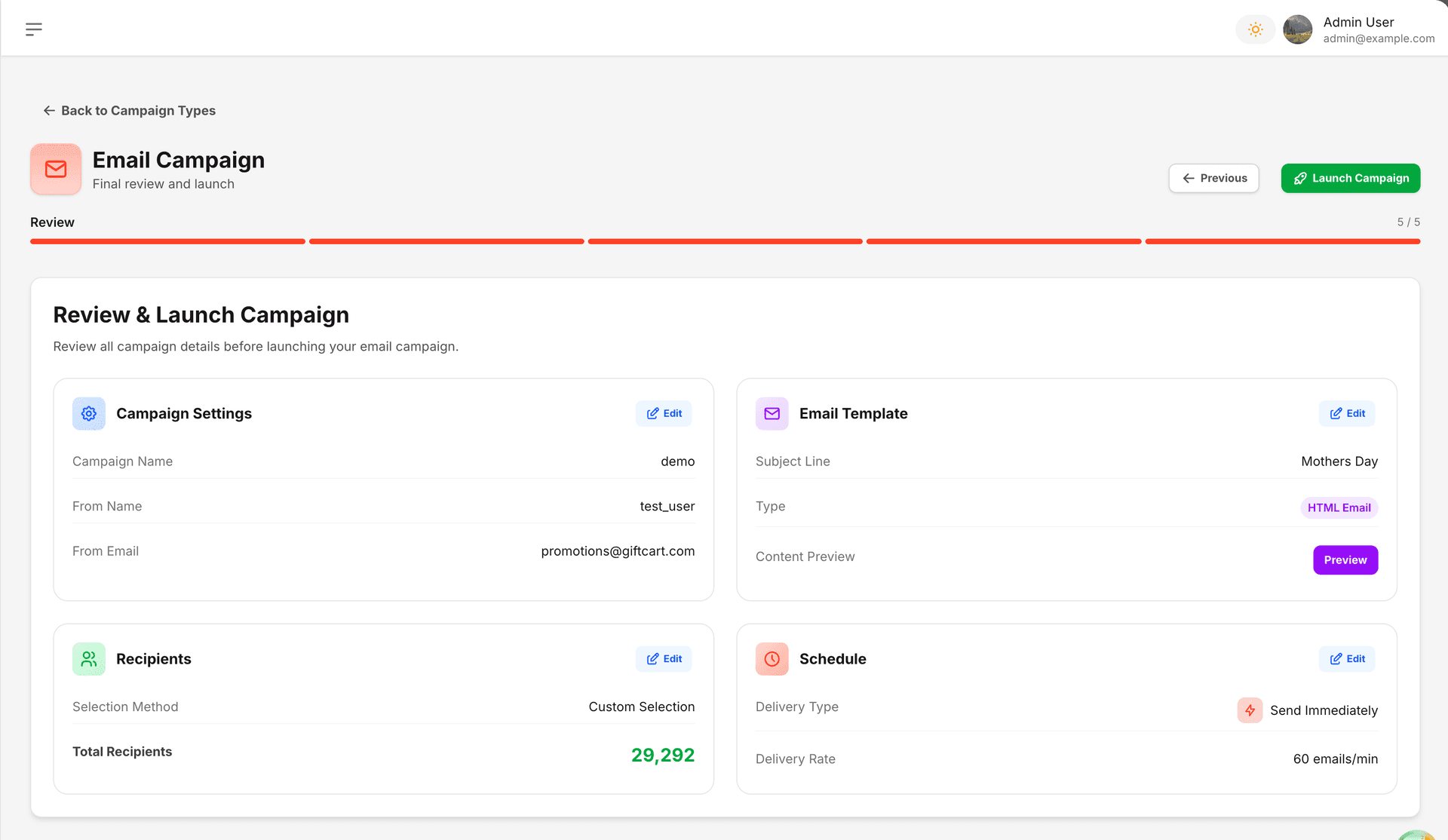The image size is (1448, 840).
Task: Click the HTML Email type badge
Action: pyautogui.click(x=1339, y=508)
